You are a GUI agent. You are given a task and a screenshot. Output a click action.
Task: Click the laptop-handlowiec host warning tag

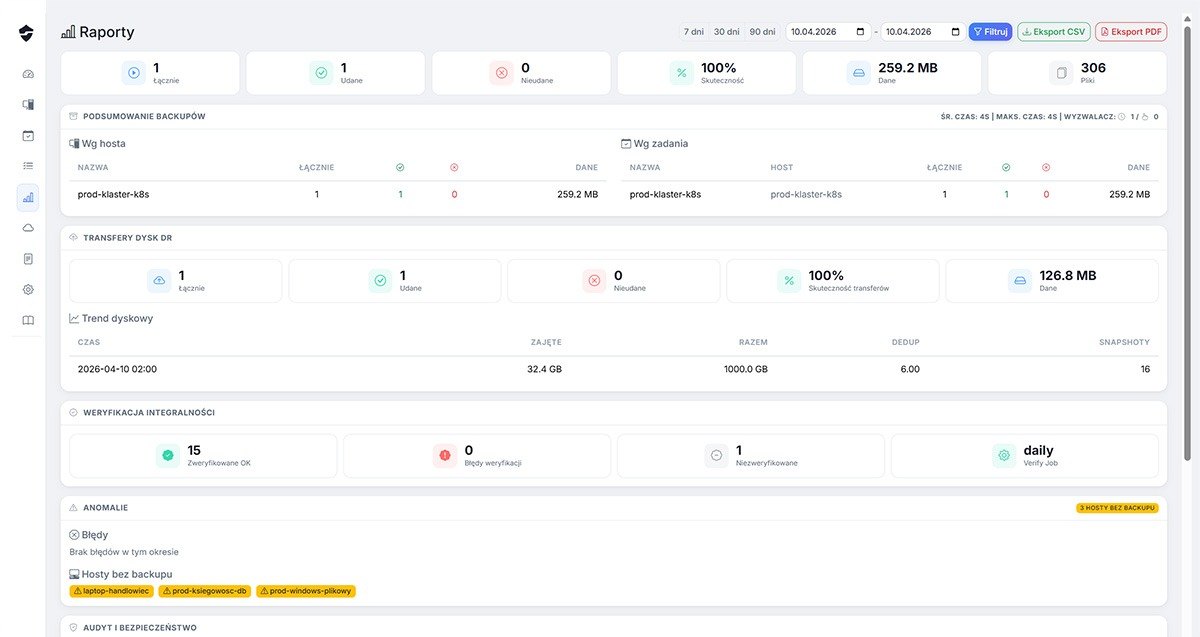110,591
